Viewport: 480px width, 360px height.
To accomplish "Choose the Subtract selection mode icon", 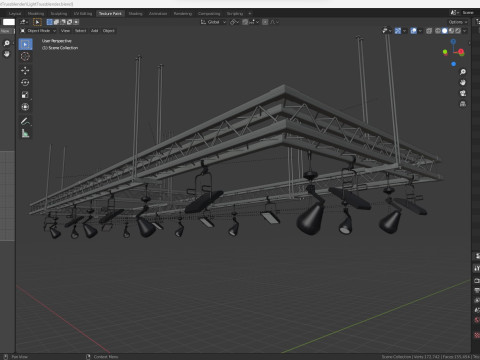I will click(63, 22).
